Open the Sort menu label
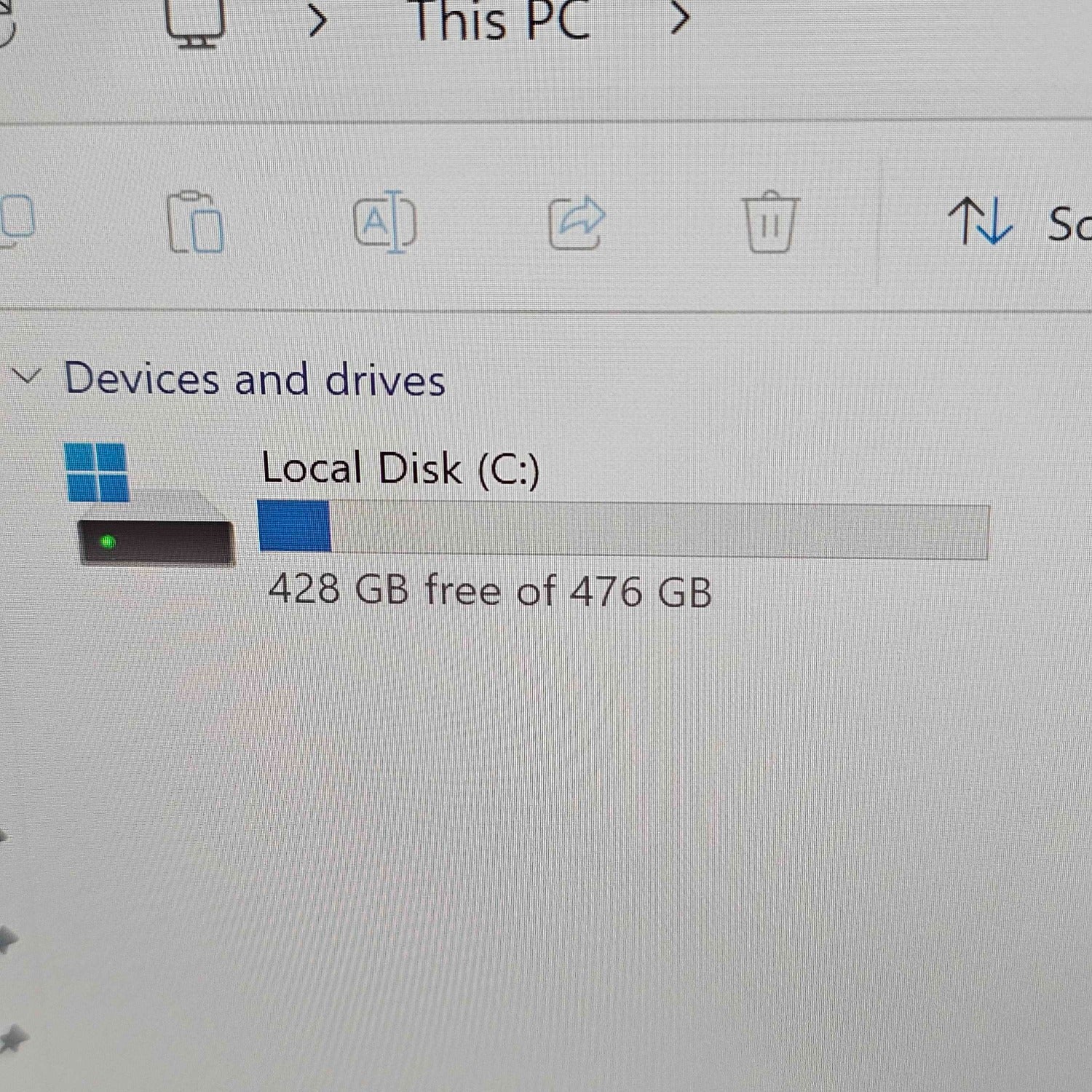The width and height of the screenshot is (1092, 1092). [1069, 224]
